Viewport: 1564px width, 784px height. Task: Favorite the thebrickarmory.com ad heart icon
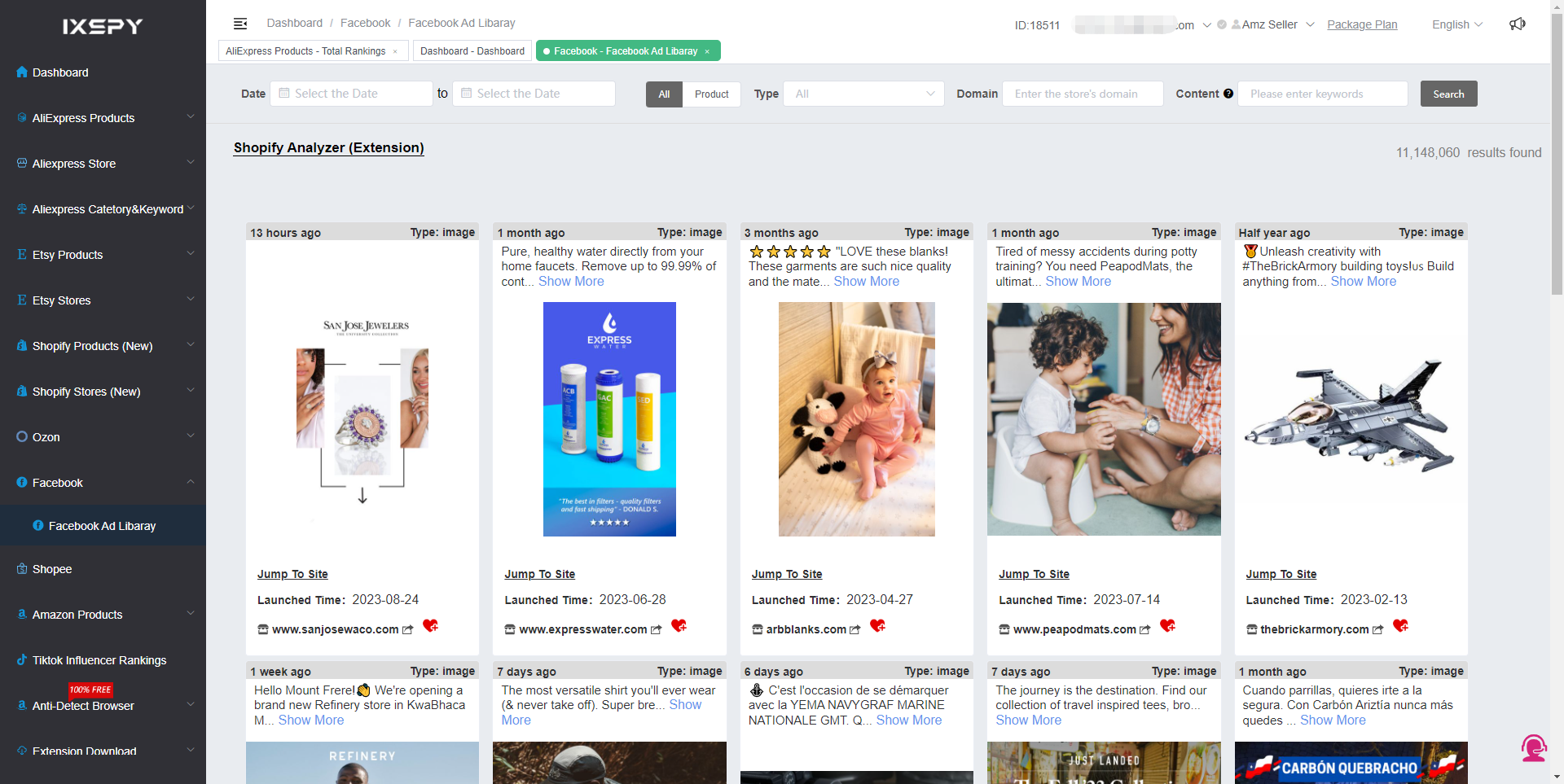pos(1401,626)
